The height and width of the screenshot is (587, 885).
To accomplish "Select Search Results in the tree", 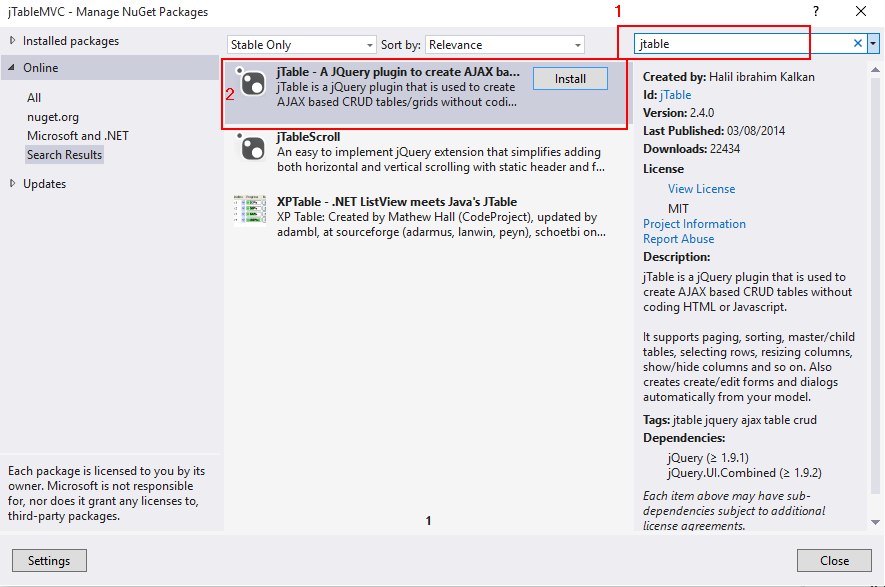I will (64, 155).
